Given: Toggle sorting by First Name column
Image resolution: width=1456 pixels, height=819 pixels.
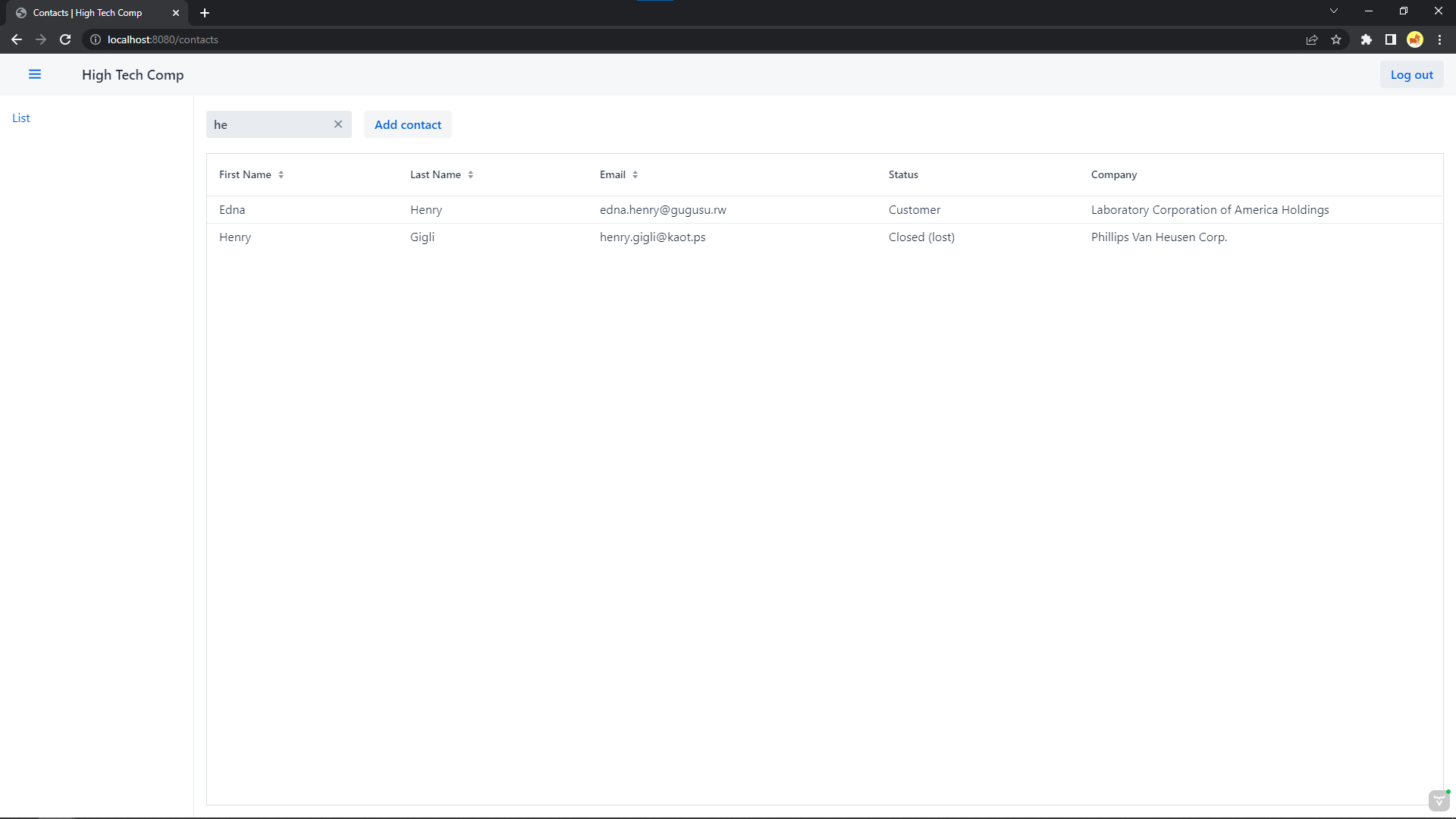Looking at the screenshot, I should tap(281, 174).
